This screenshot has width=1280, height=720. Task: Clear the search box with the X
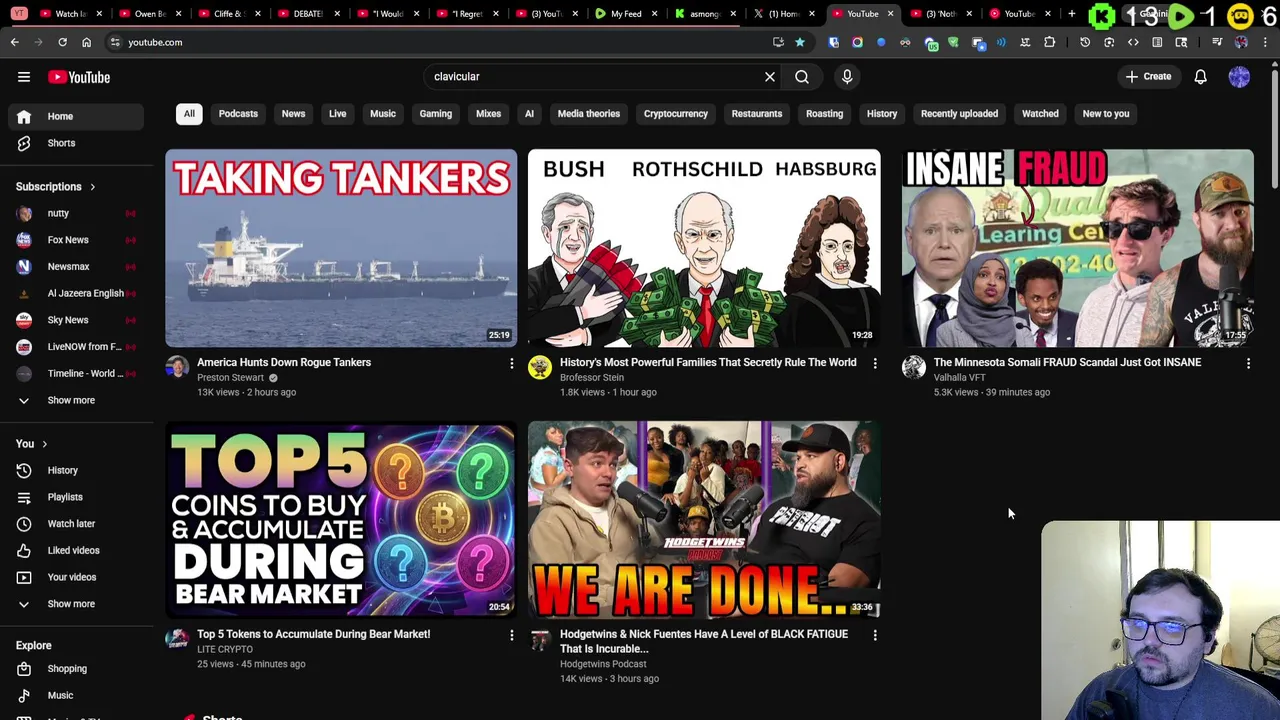[x=770, y=77]
